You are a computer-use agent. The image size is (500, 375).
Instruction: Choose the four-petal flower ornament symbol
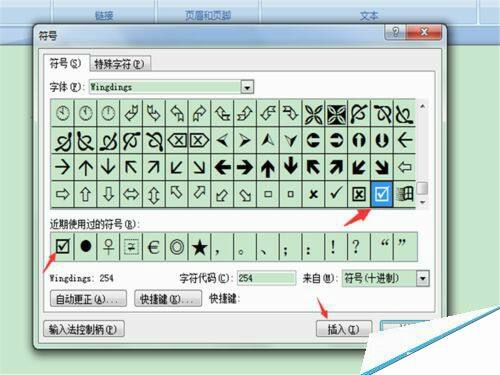313,113
